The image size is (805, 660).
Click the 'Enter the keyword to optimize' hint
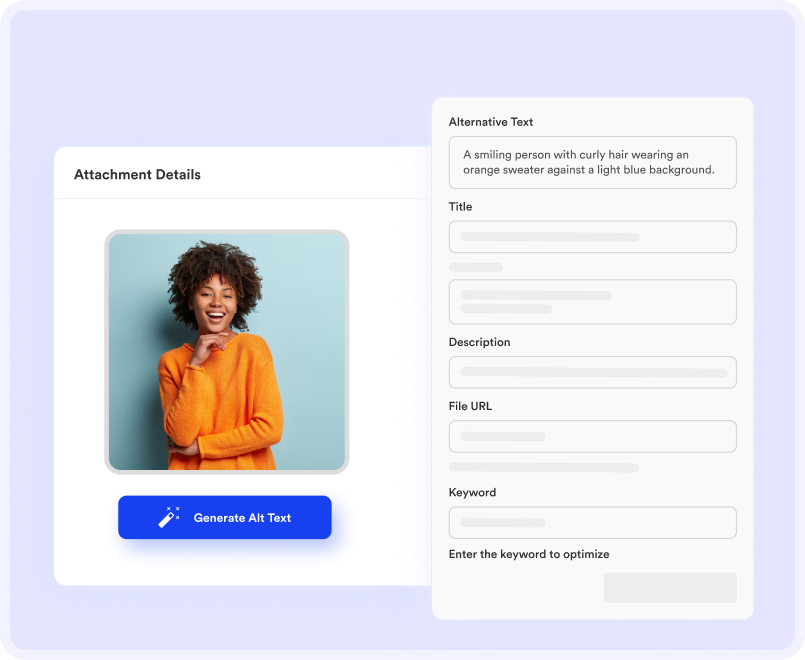pos(529,554)
